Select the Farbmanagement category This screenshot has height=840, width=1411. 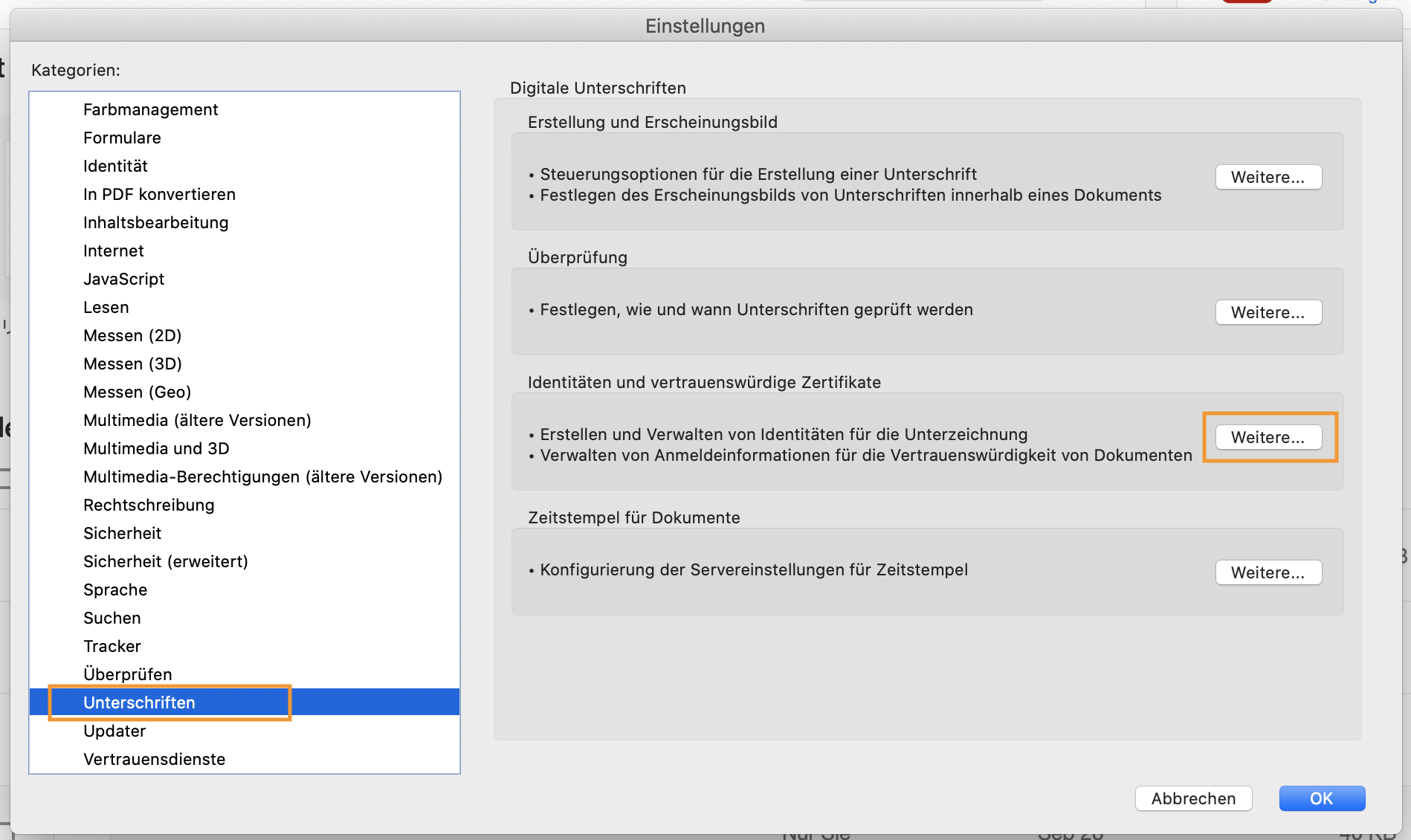(x=245, y=109)
